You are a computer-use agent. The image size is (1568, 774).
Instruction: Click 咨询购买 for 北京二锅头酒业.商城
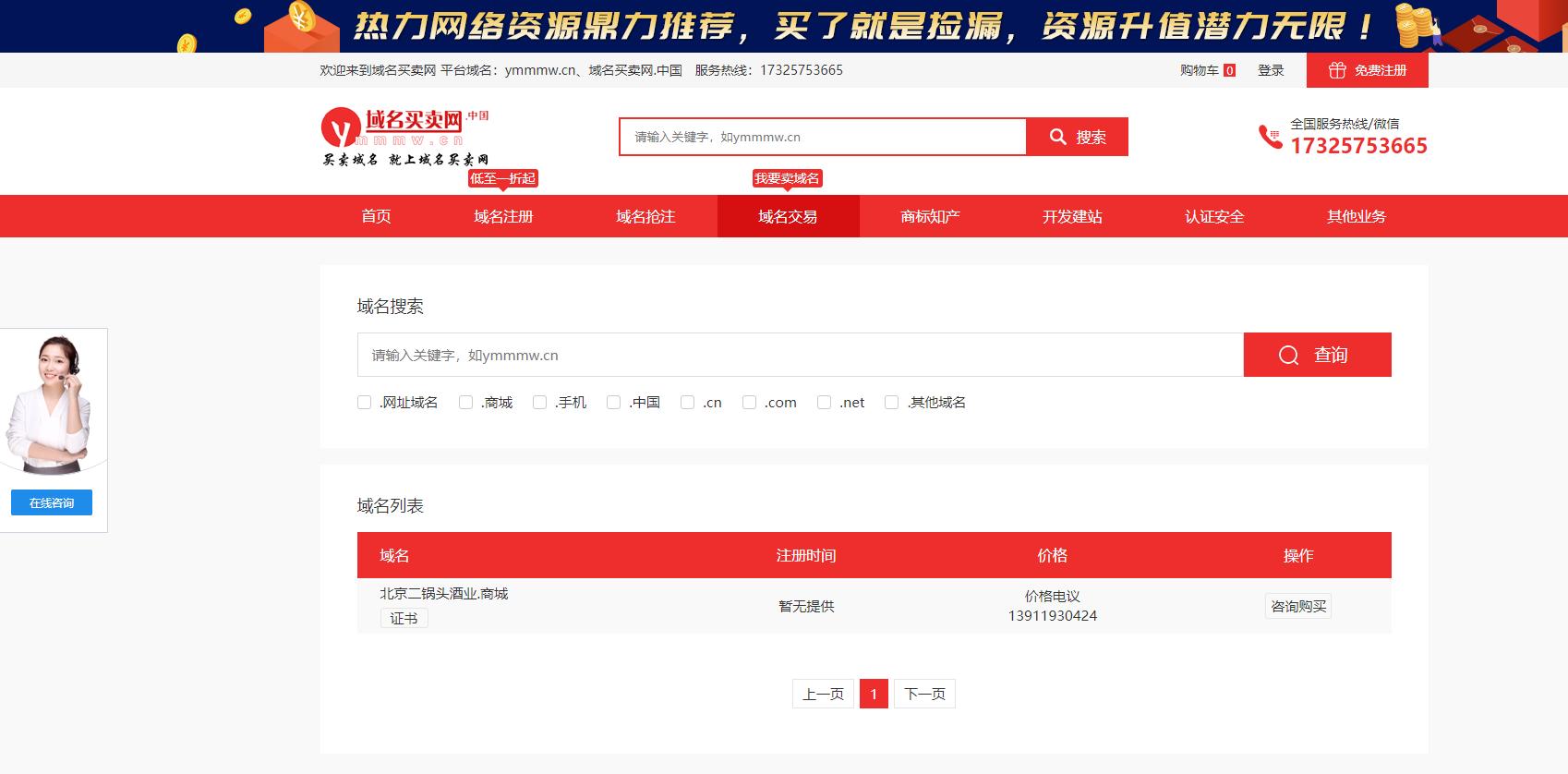[1298, 606]
